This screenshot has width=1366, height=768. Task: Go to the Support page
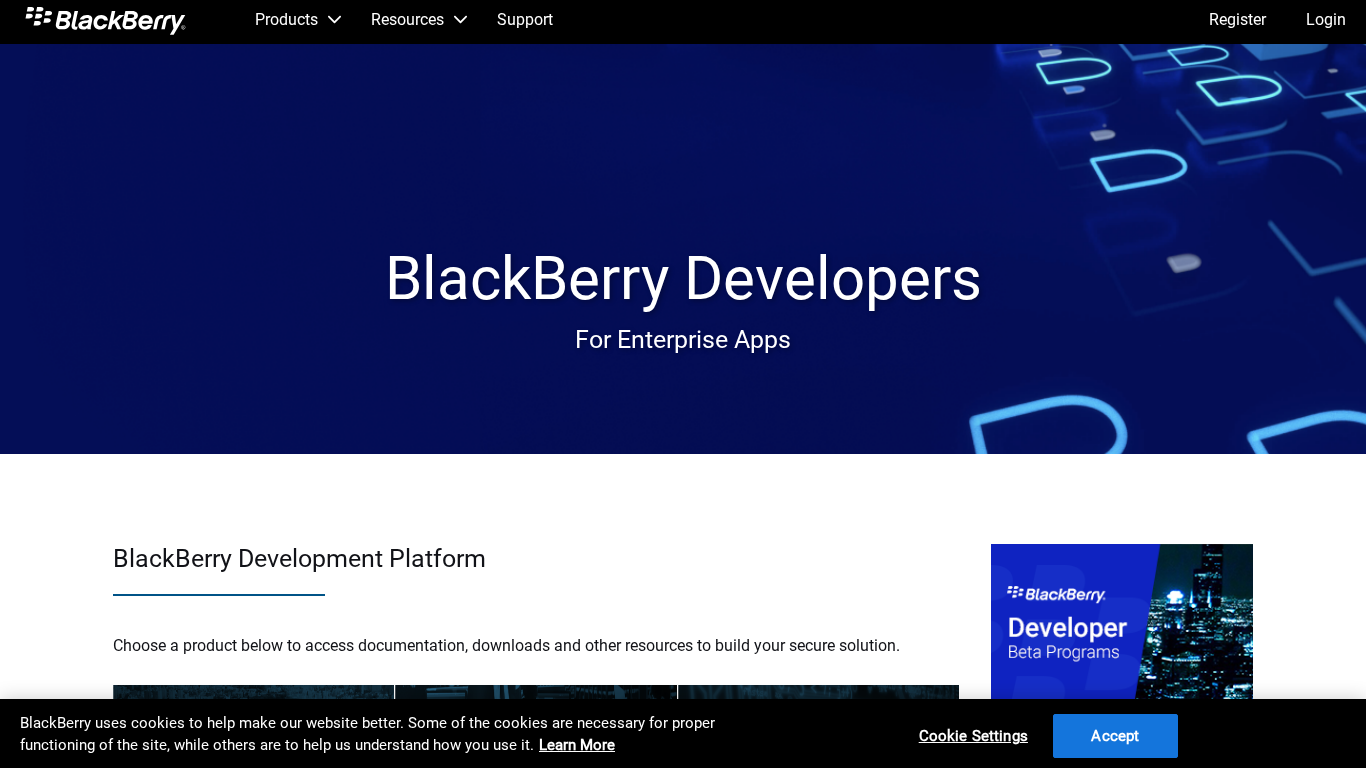(x=524, y=20)
